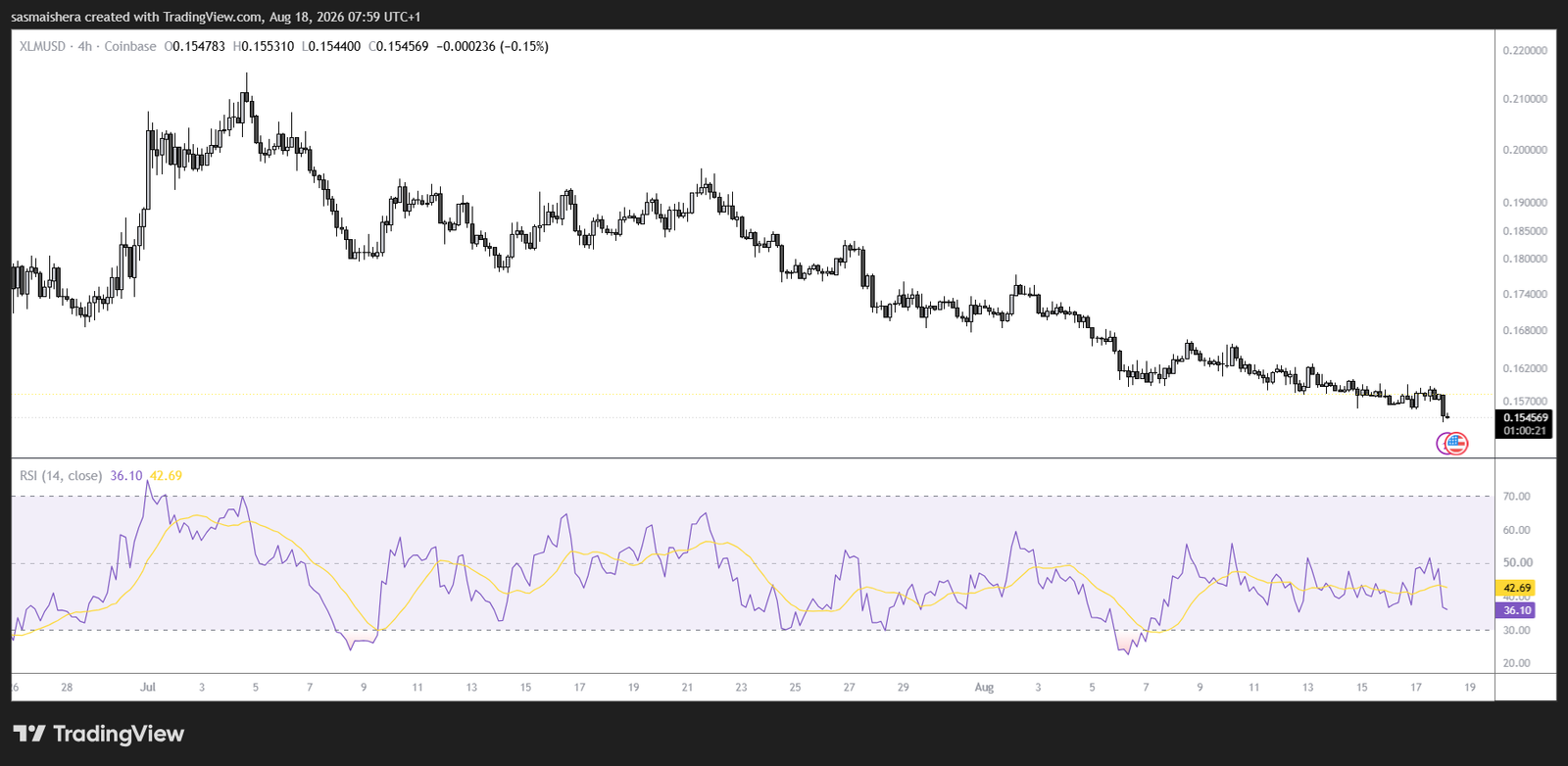Click the yellow 42.69 value in RSI legend
Image resolution: width=1568 pixels, height=766 pixels.
[166, 475]
